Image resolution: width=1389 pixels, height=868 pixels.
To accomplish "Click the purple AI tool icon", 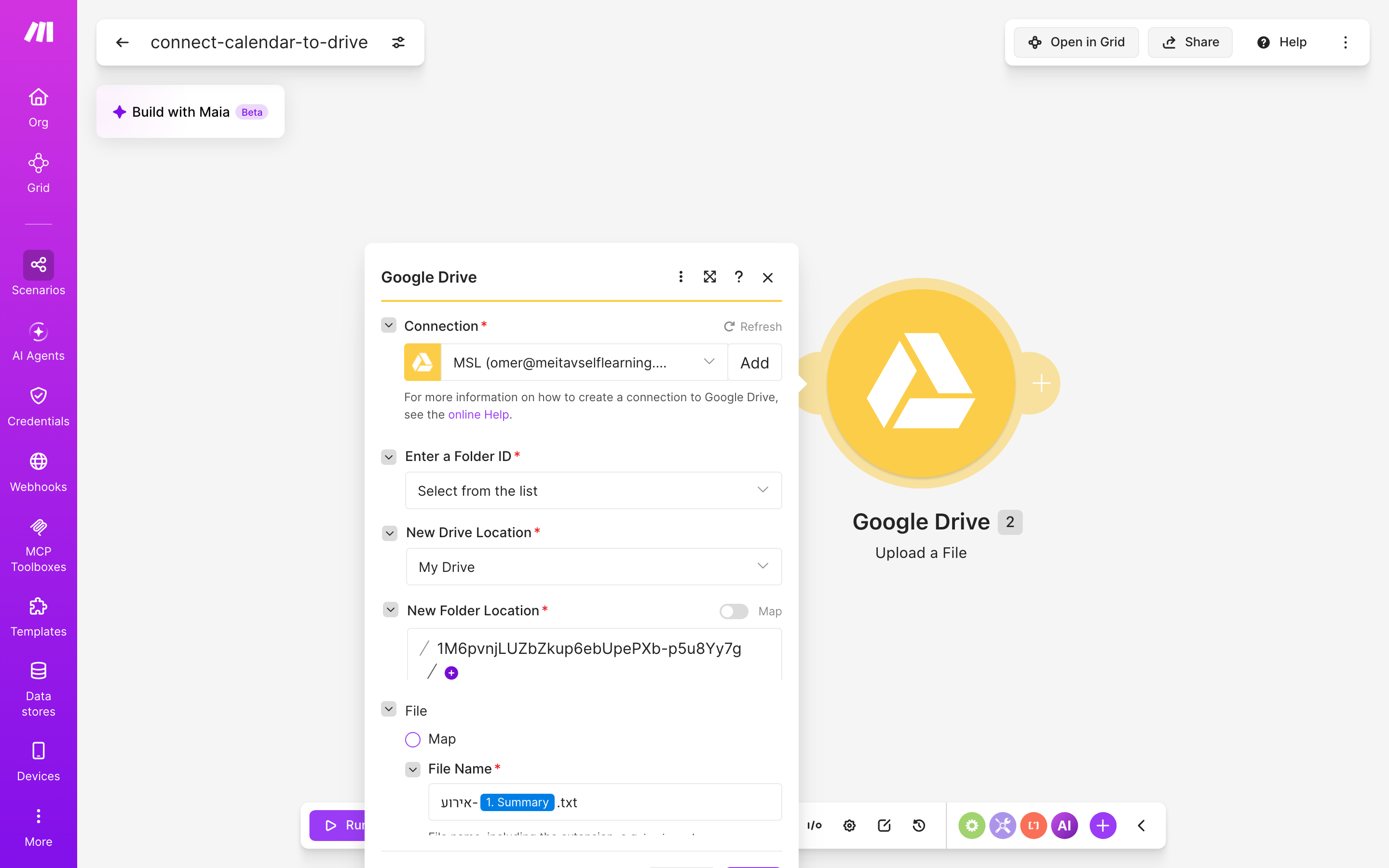I will pos(1064,826).
